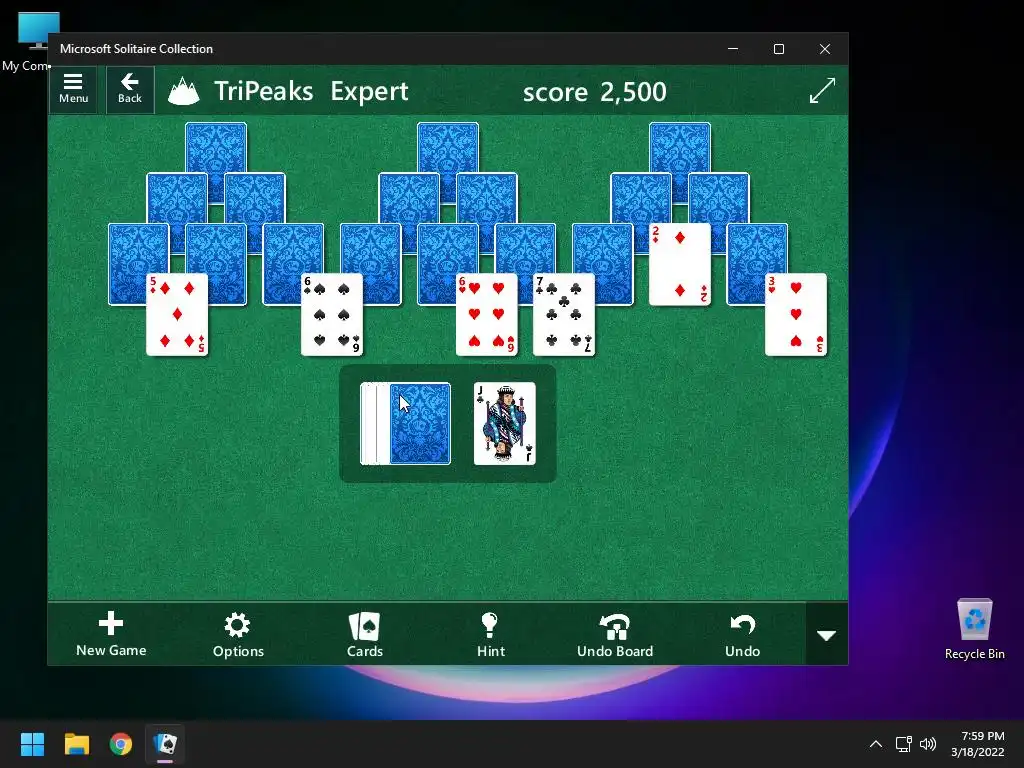Click the TriPeaks mountain logo icon

pos(184,91)
